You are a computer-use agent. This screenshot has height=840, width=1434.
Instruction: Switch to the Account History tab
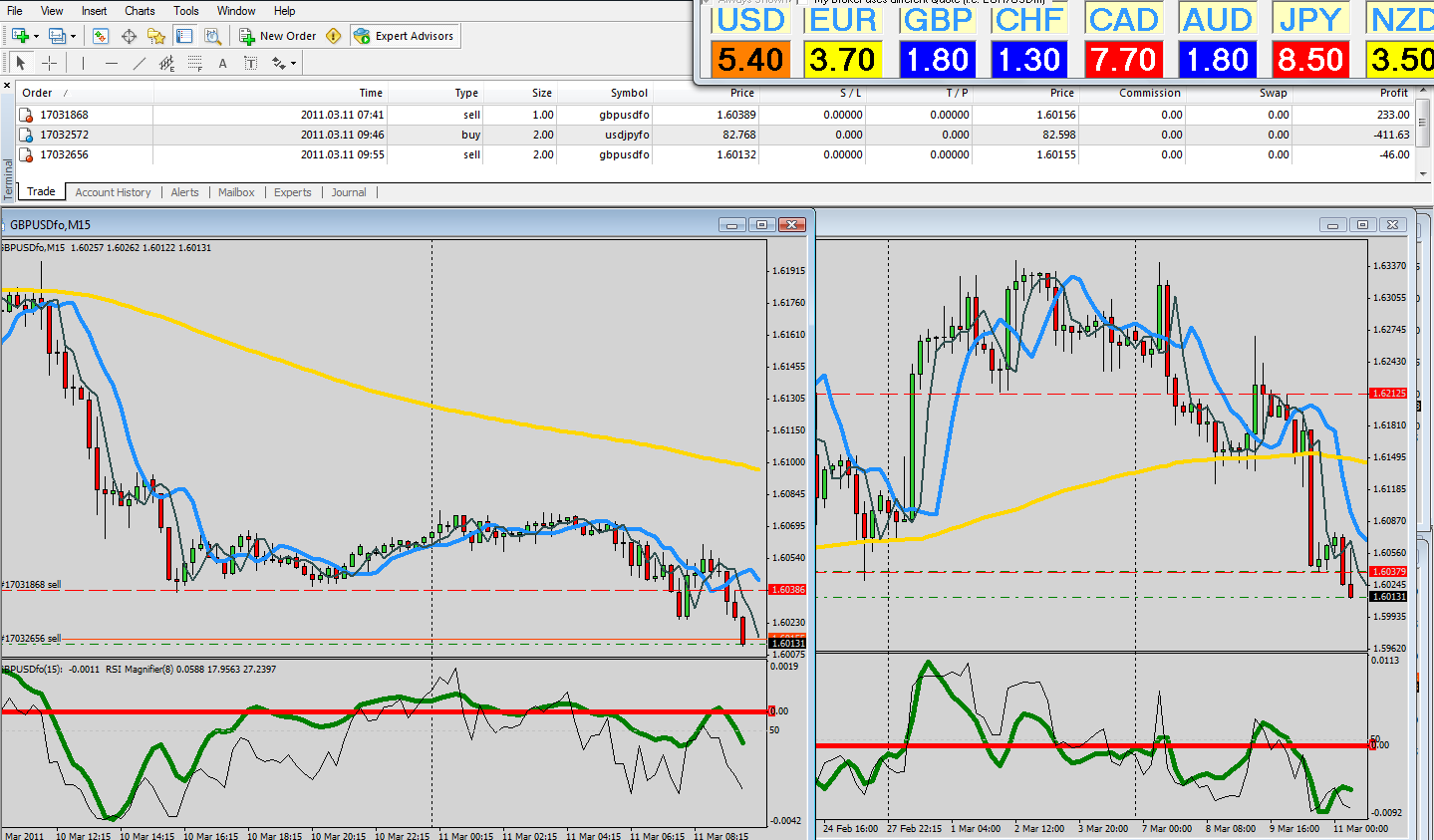pos(113,192)
